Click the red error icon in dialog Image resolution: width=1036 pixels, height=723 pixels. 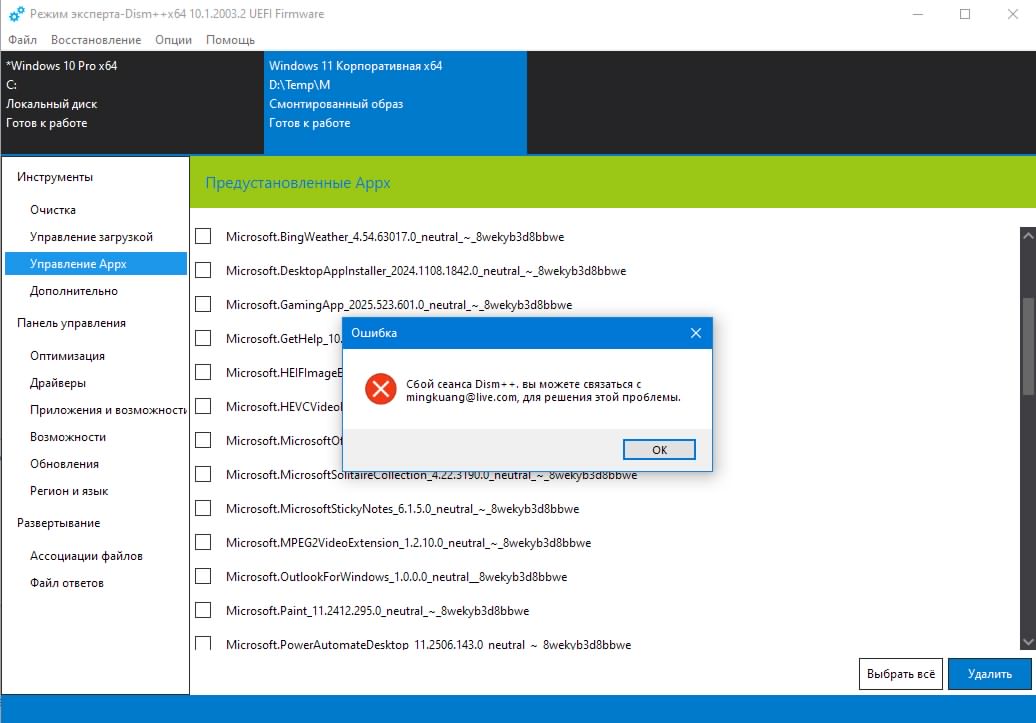pyautogui.click(x=380, y=389)
